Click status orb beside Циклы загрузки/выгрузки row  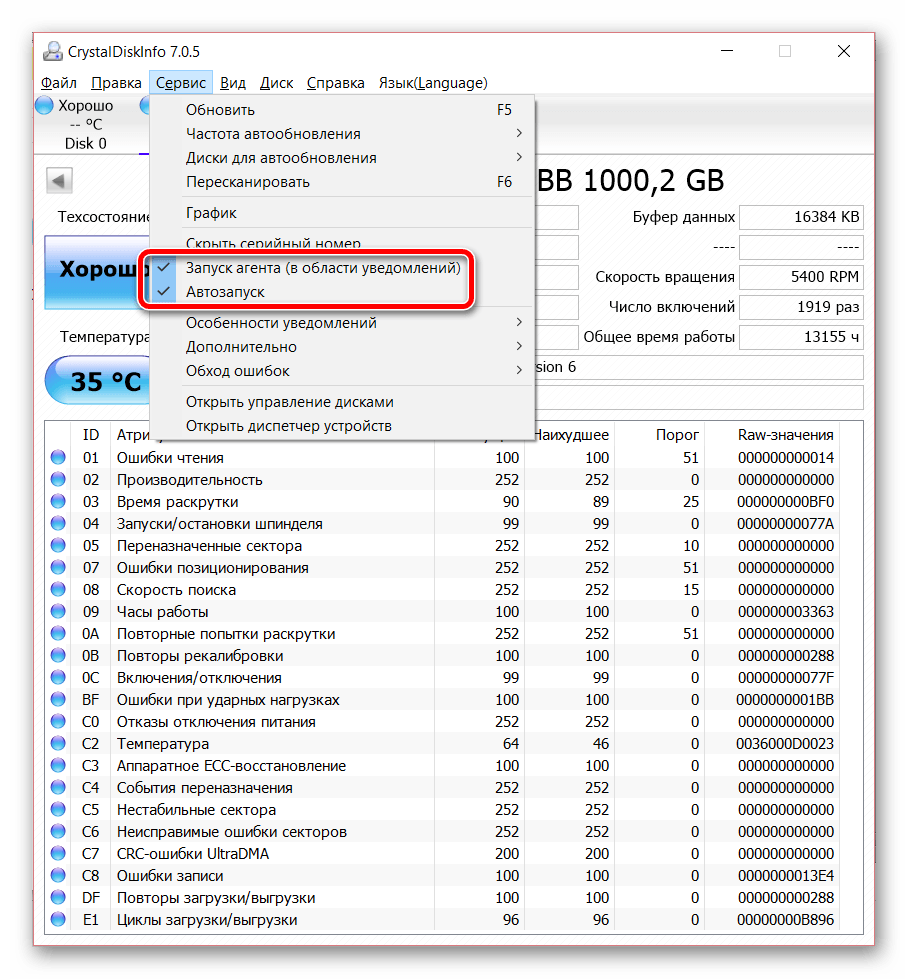58,920
